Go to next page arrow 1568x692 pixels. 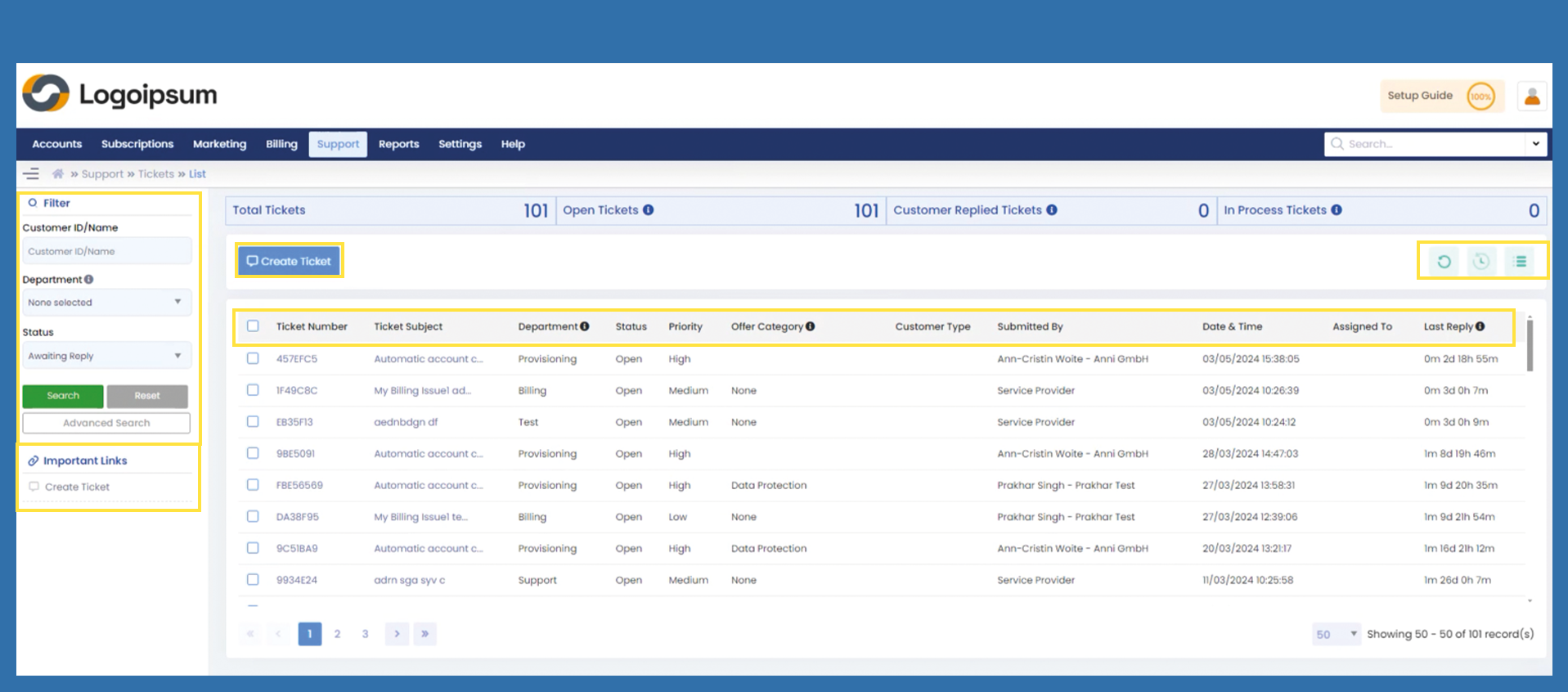coord(397,634)
